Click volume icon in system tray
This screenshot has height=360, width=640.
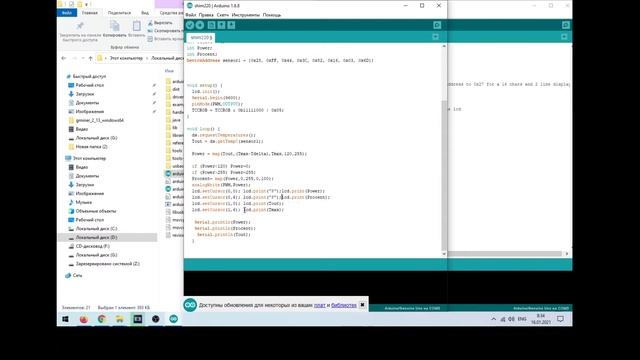511,319
